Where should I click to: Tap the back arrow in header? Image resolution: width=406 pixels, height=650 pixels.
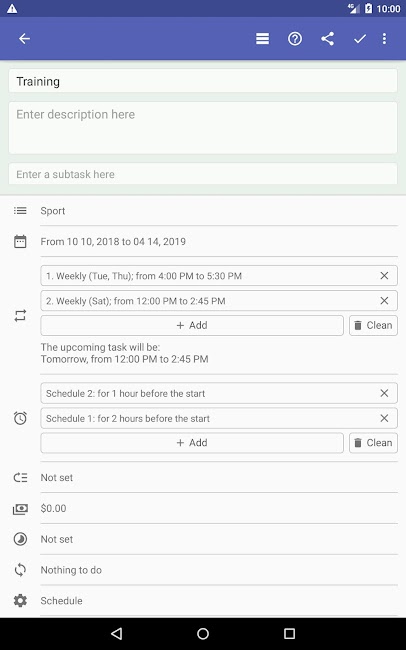click(x=24, y=39)
